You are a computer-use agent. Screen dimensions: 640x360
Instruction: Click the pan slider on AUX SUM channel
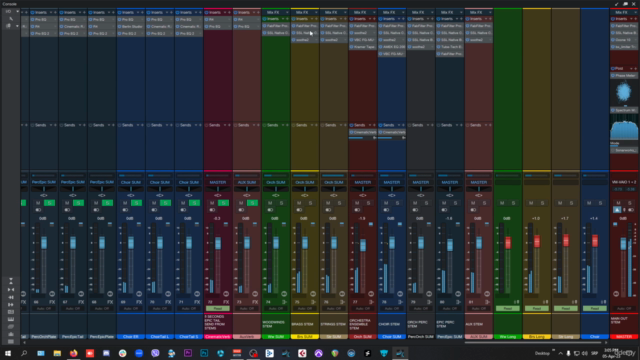click(478, 189)
